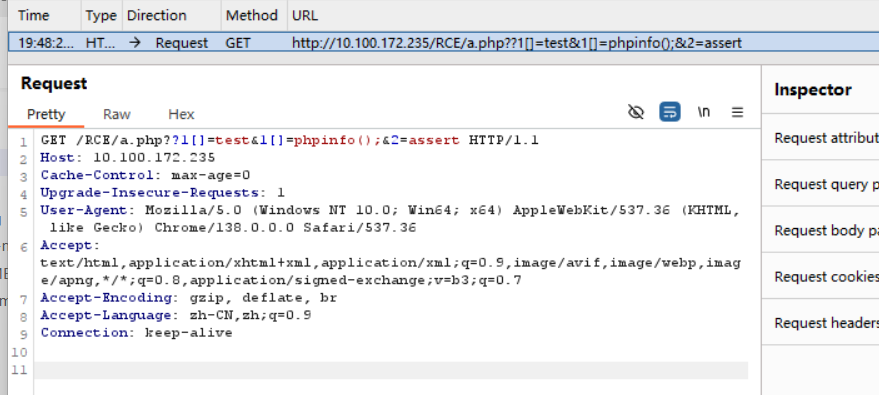
Task: Switch to the Hex tab
Action: 181,114
